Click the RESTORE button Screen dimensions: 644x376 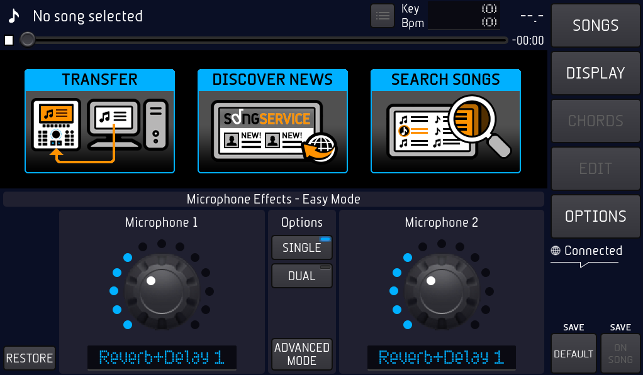tap(30, 358)
